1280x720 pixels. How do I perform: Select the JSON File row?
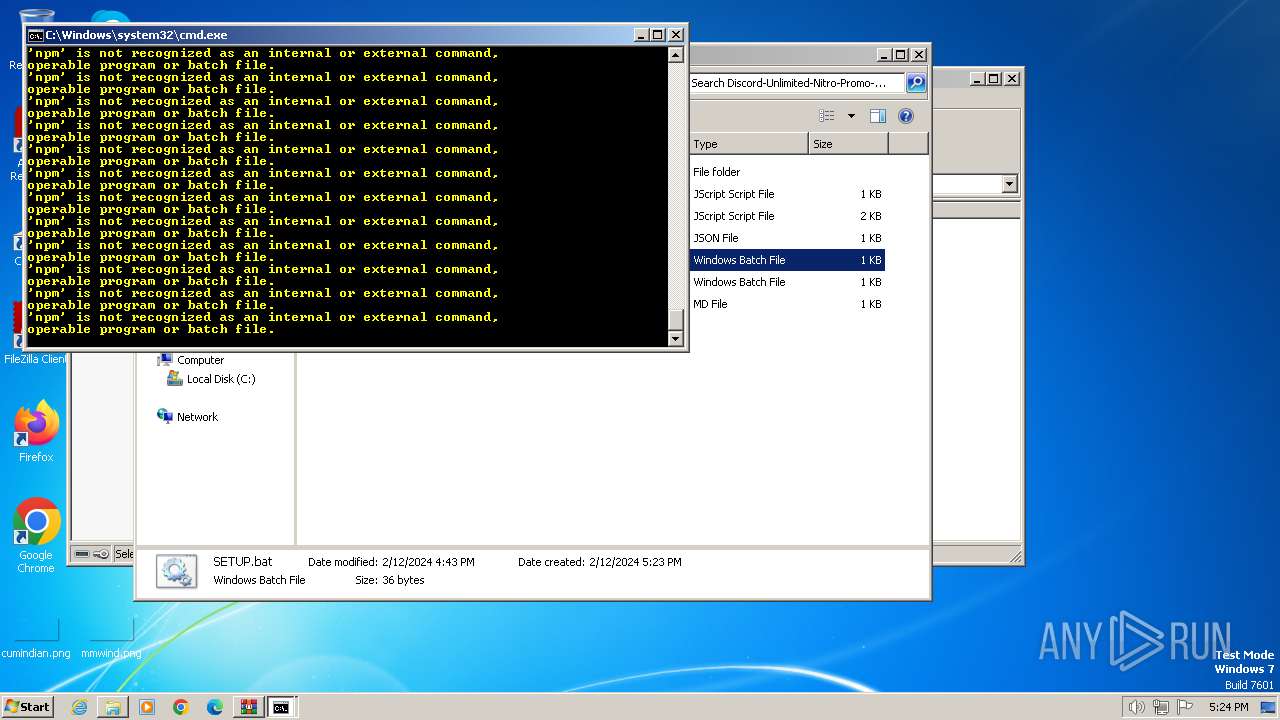(x=787, y=238)
